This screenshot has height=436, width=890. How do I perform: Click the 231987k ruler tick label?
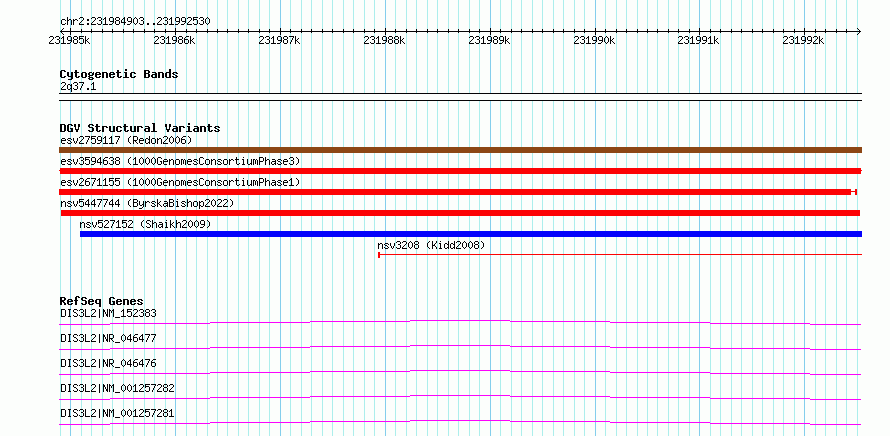point(279,40)
